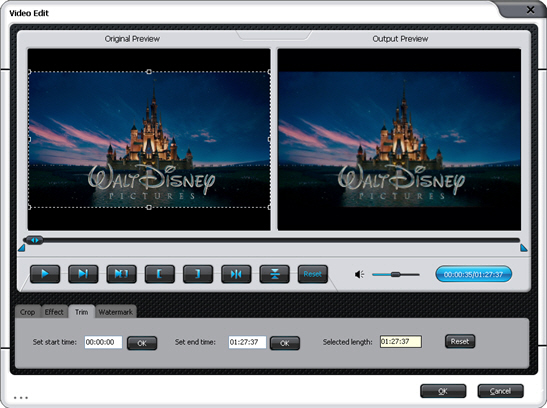Confirm start time with its OK button
The height and width of the screenshot is (408, 547).
tap(142, 343)
